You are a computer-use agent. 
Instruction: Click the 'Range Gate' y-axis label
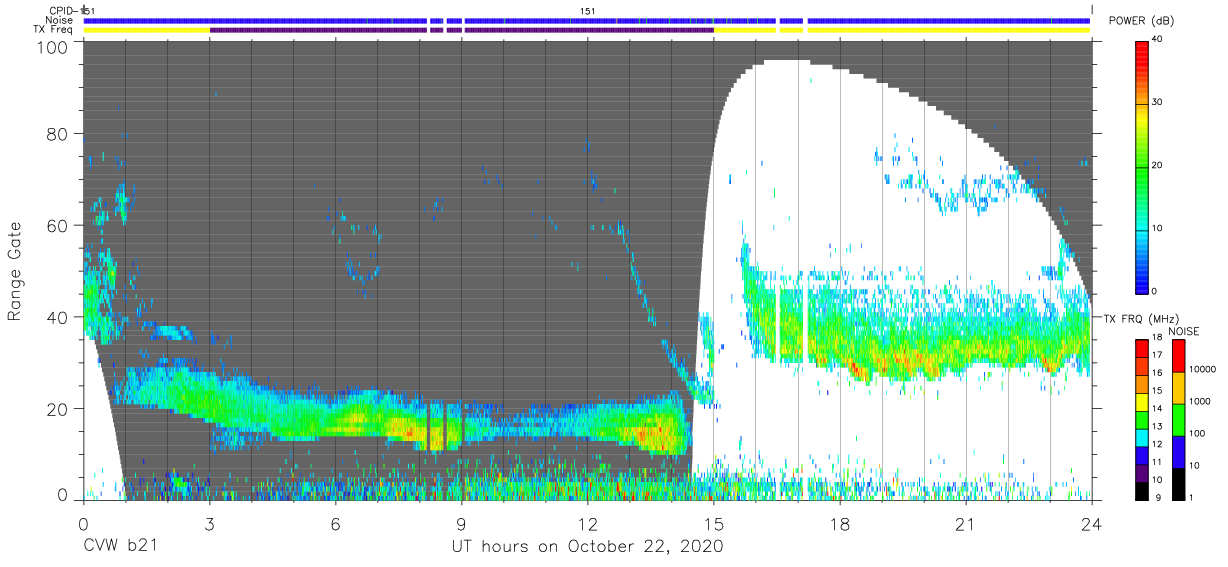(15, 271)
